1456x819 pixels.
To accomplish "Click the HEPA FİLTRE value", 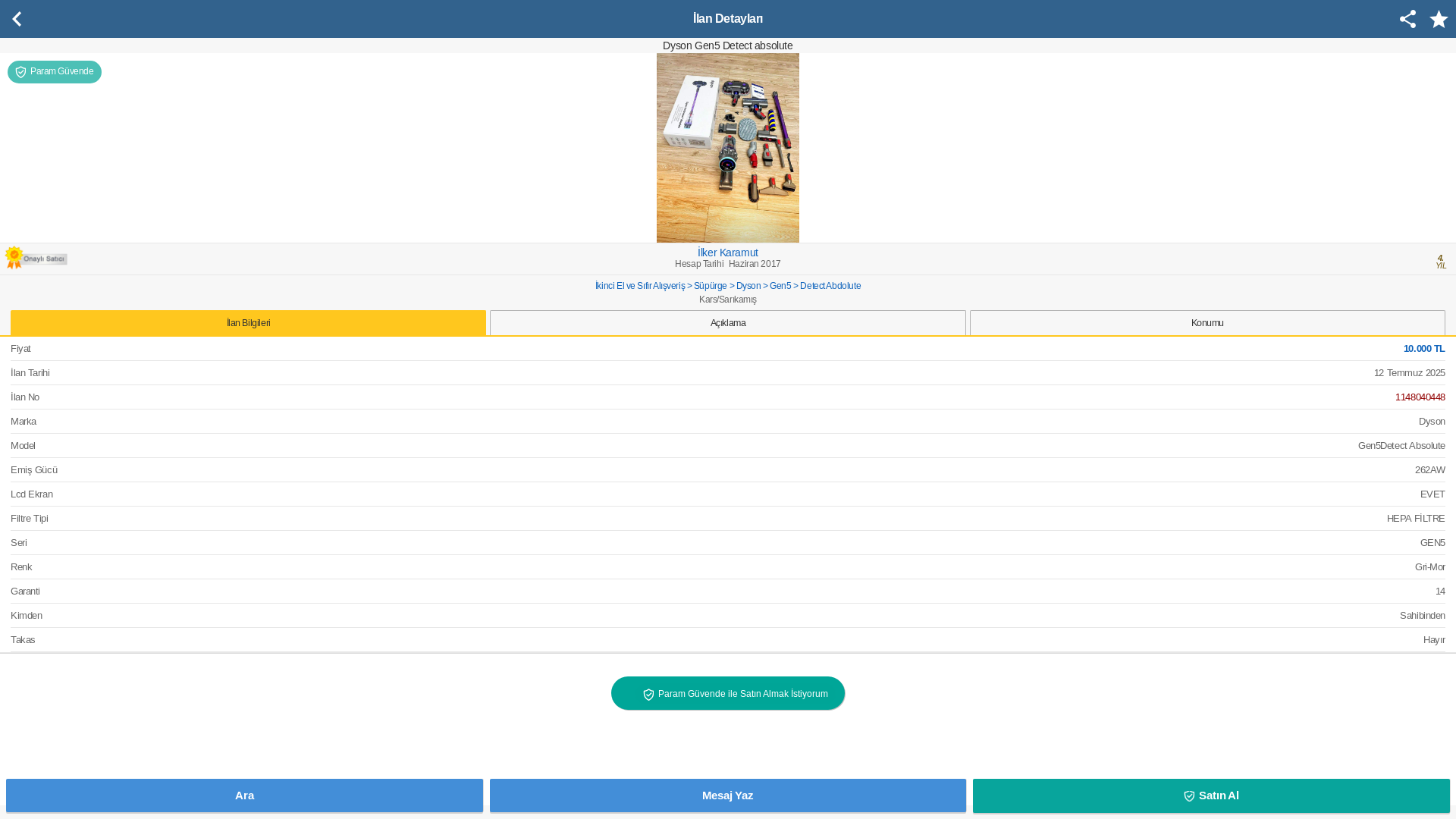I will [1416, 519].
